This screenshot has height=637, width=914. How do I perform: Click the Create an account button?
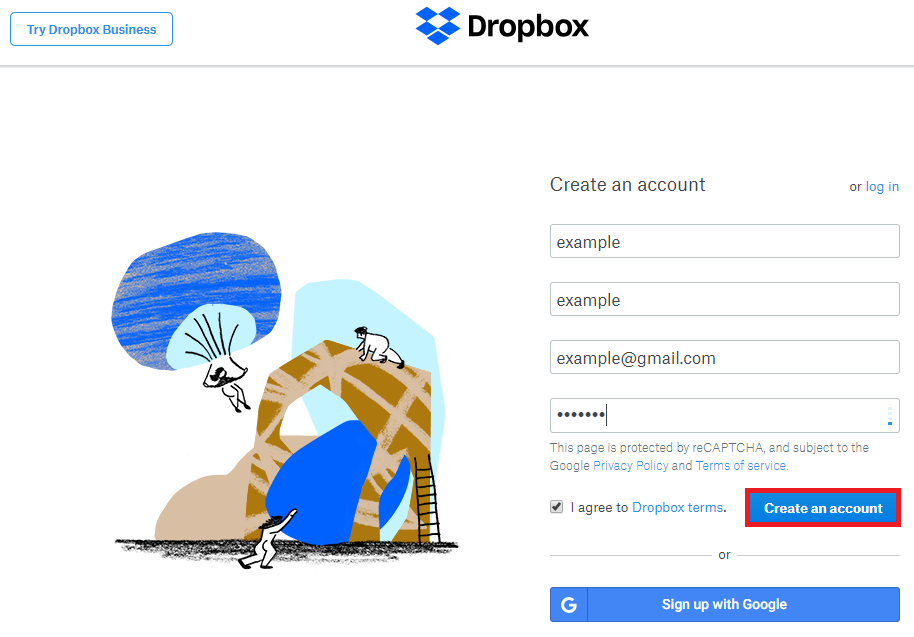point(823,508)
